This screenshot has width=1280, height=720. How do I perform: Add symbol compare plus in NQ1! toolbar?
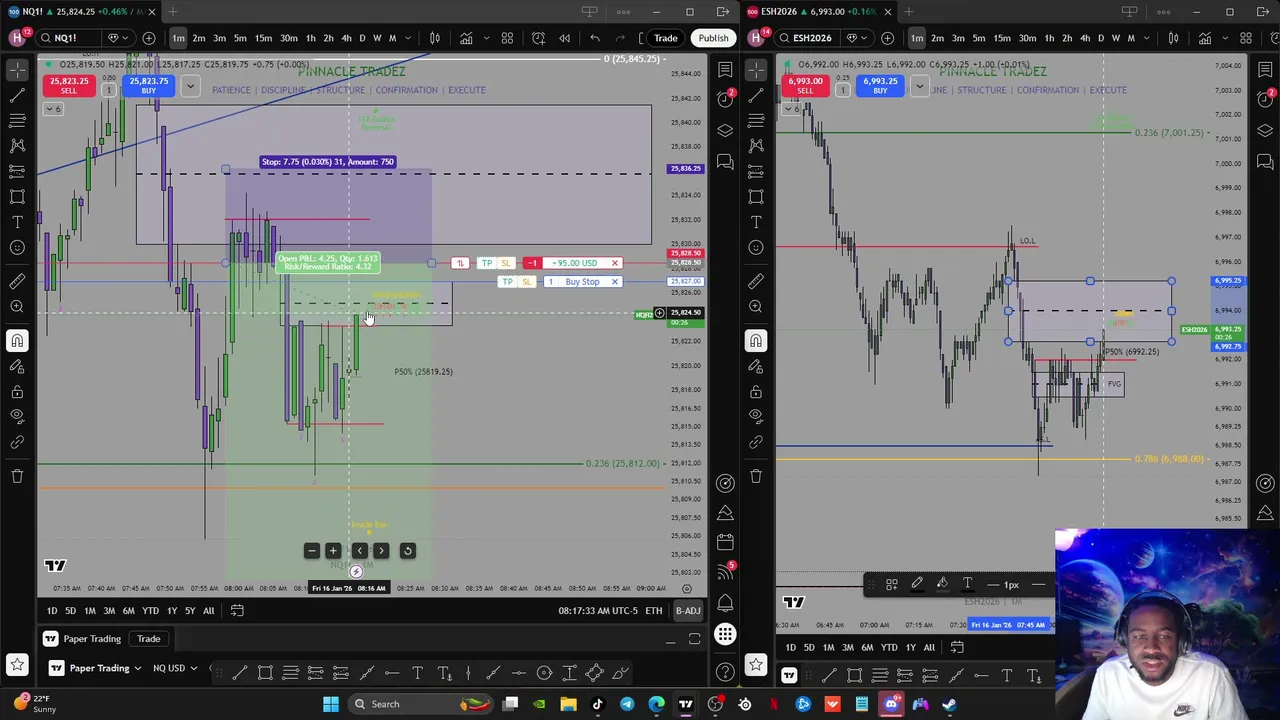pos(149,38)
